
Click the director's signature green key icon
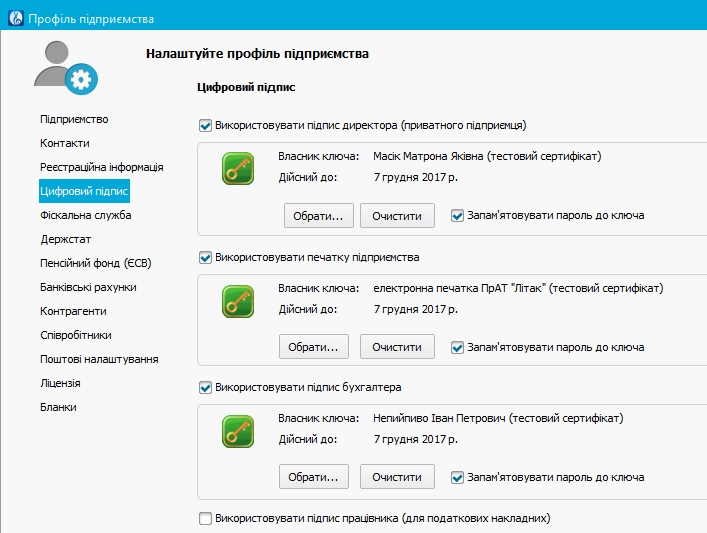coord(236,170)
